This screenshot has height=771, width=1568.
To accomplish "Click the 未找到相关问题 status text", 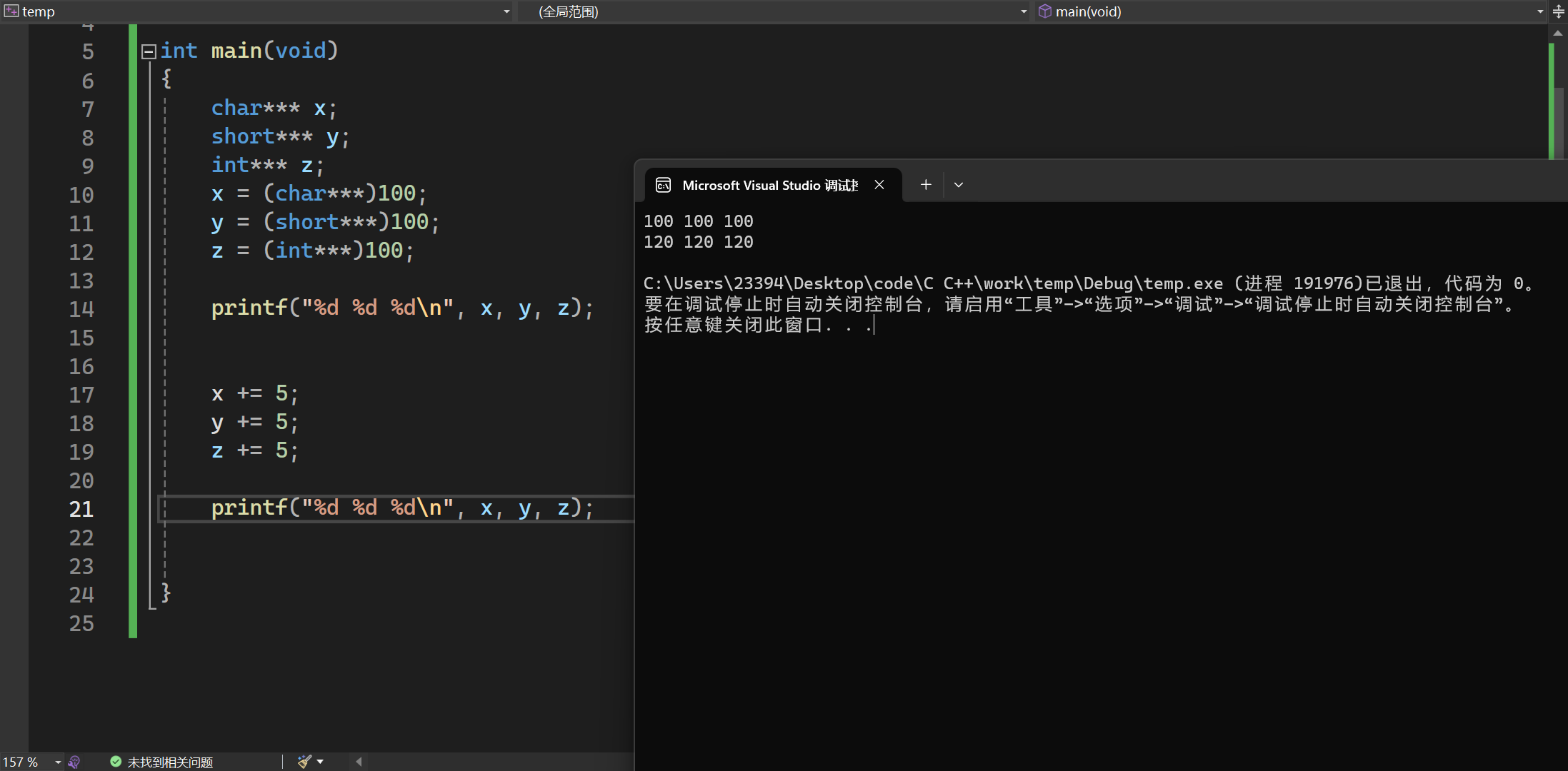I will [x=170, y=762].
